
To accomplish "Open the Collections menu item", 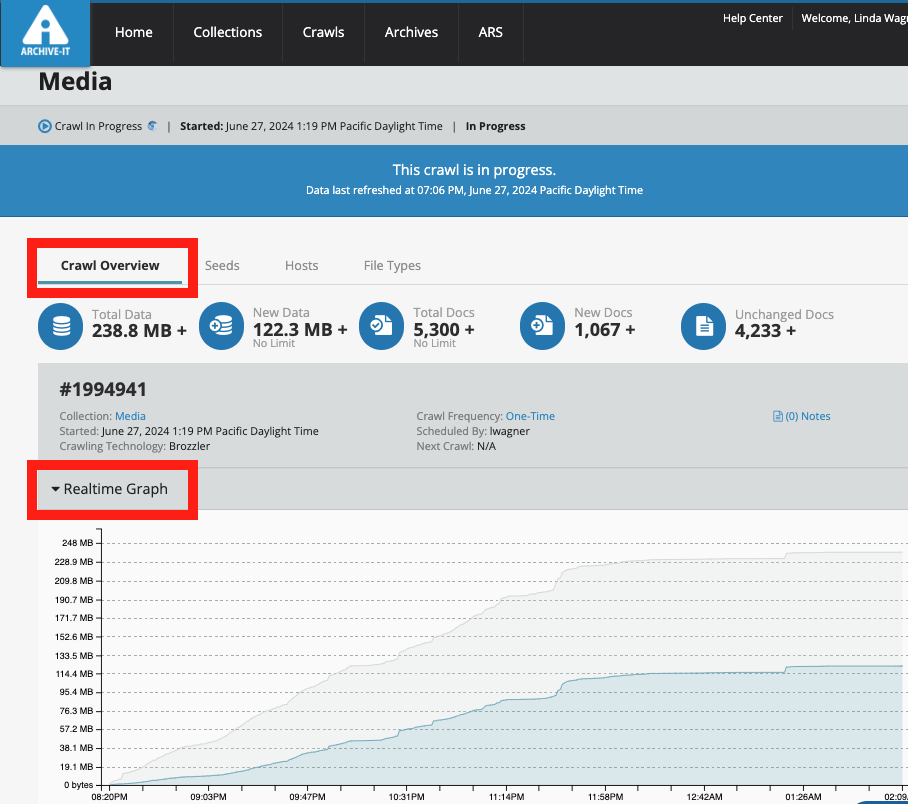I will (x=228, y=33).
